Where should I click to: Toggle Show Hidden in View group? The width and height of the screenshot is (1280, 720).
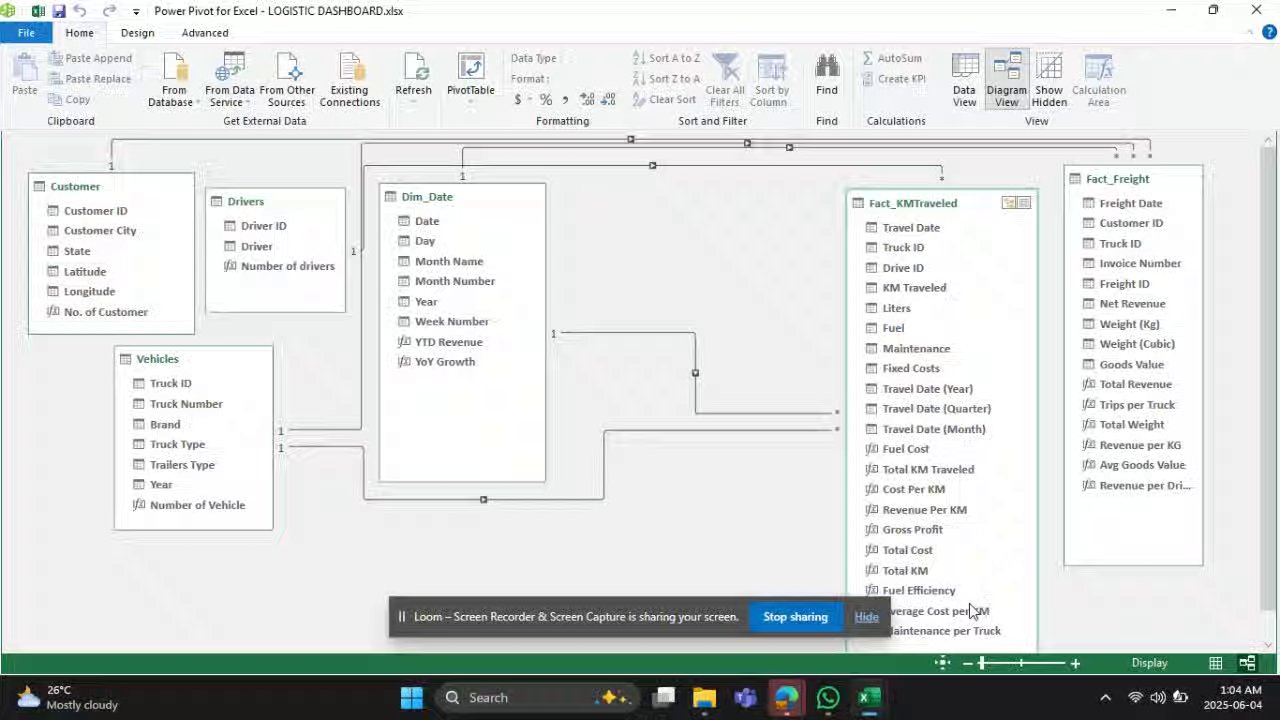coord(1049,80)
